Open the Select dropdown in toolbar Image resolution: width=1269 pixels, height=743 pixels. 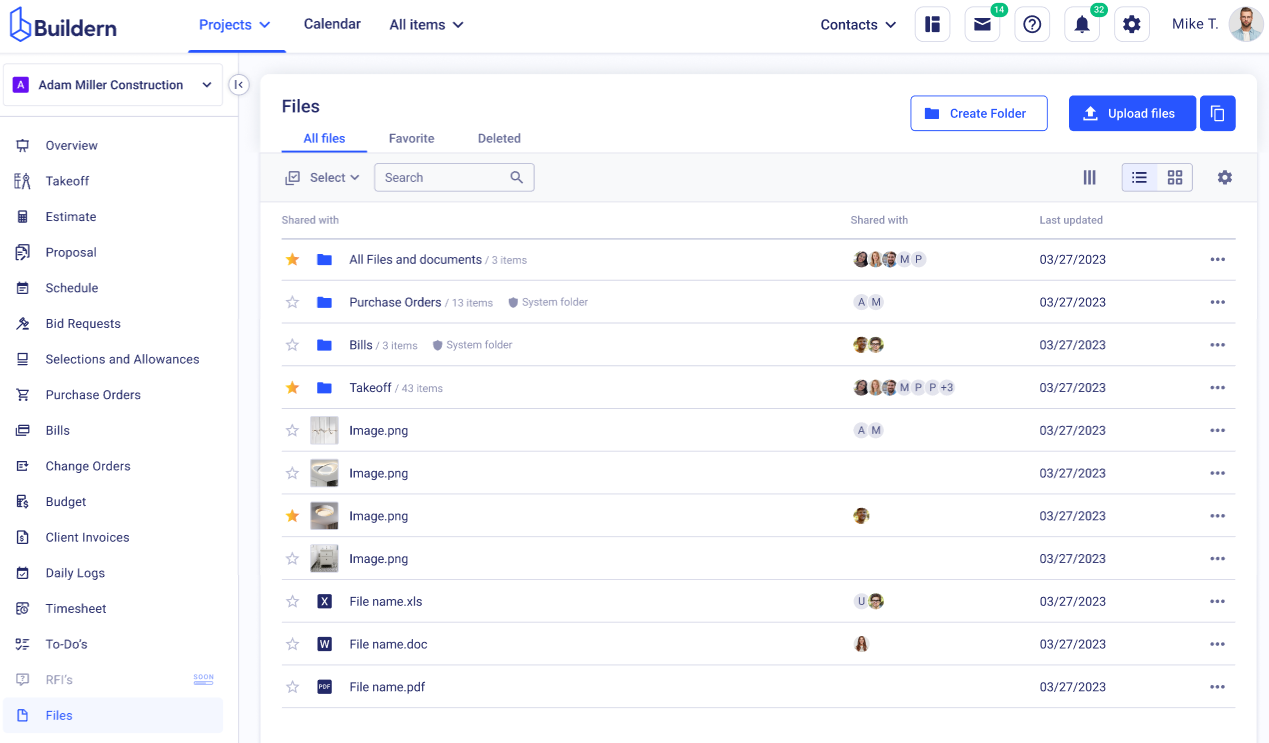[323, 178]
